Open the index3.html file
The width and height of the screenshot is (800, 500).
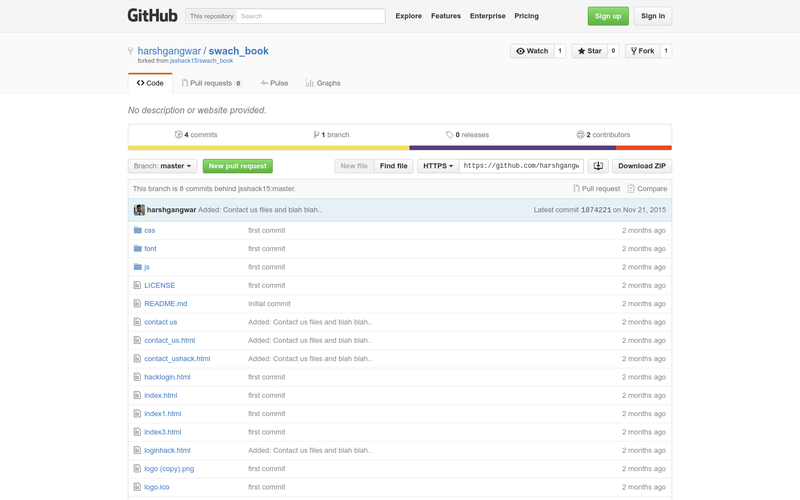[x=163, y=432]
